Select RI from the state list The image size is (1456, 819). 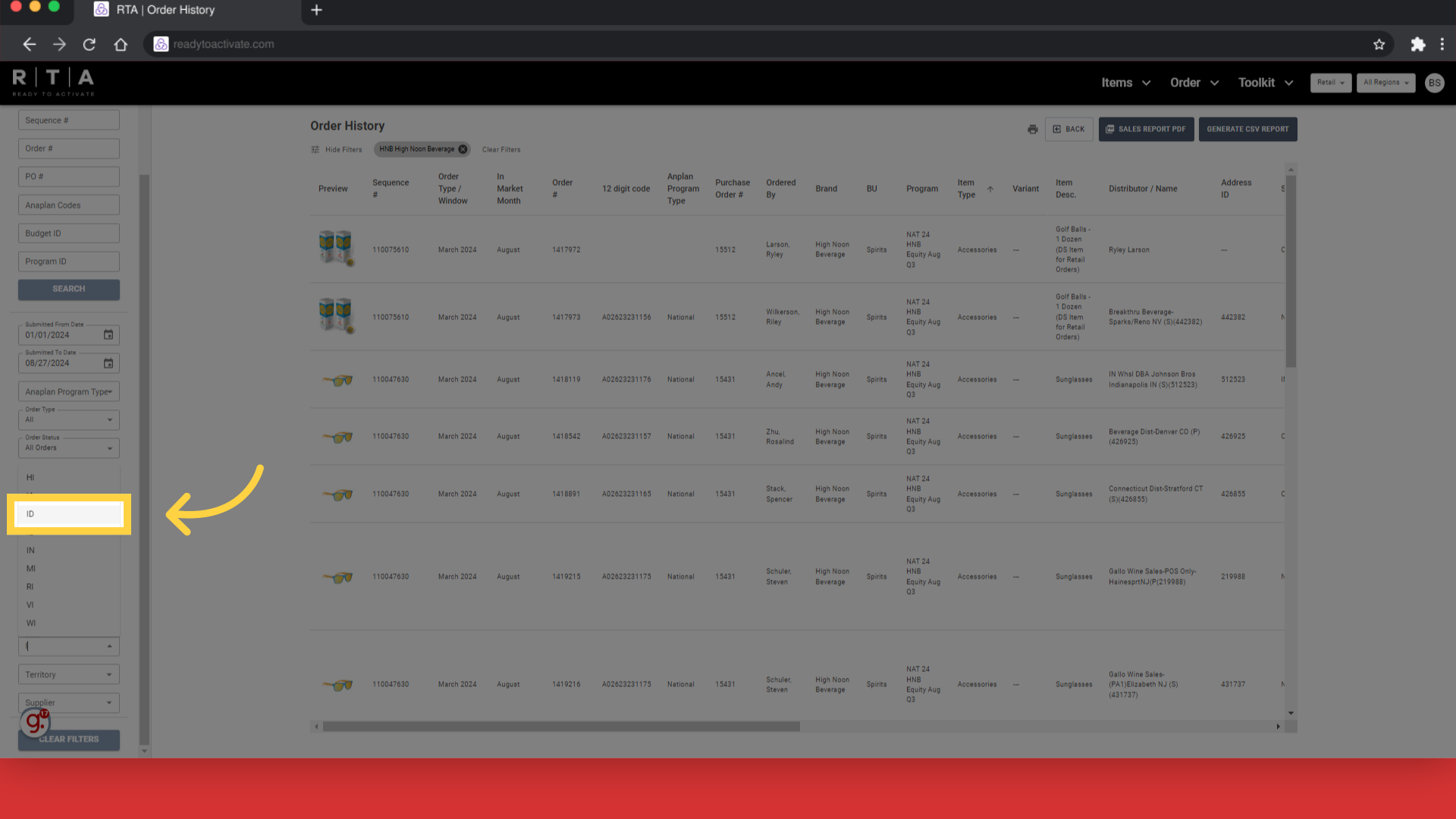pyautogui.click(x=69, y=587)
